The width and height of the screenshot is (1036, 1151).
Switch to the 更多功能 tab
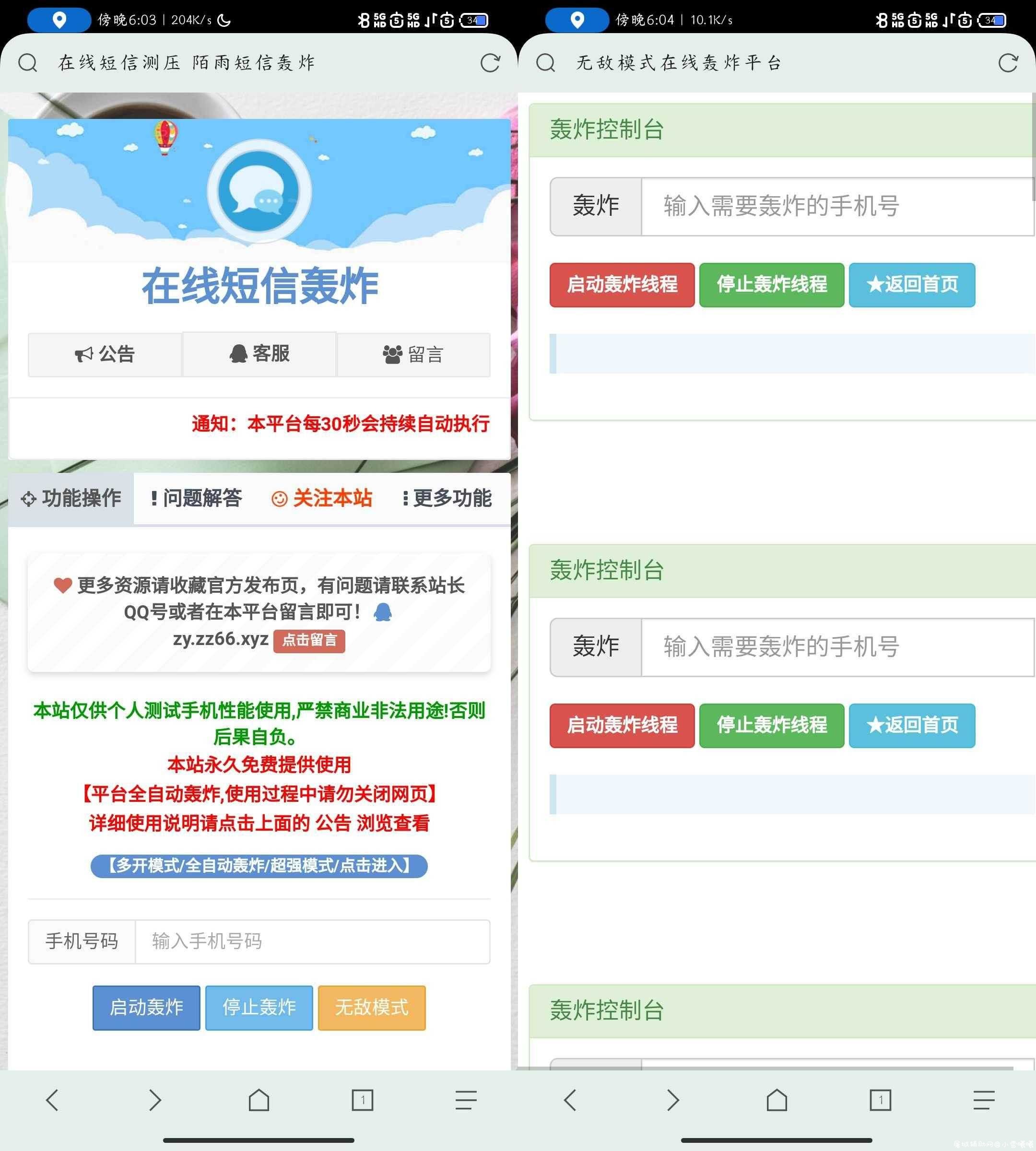(447, 498)
